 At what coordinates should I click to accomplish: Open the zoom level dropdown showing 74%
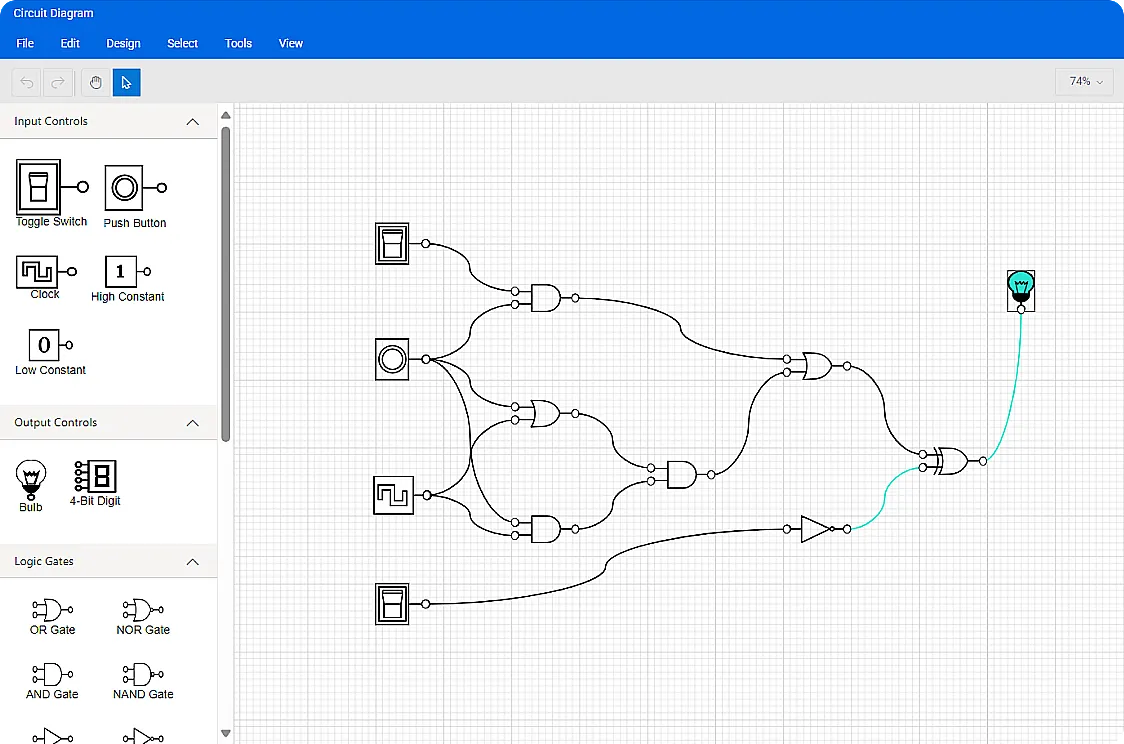[1084, 81]
